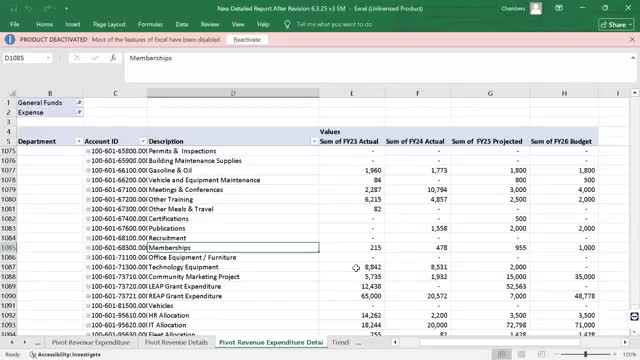
Task: Collapse the 100-601-67100 Meetings row
Action: point(88,190)
